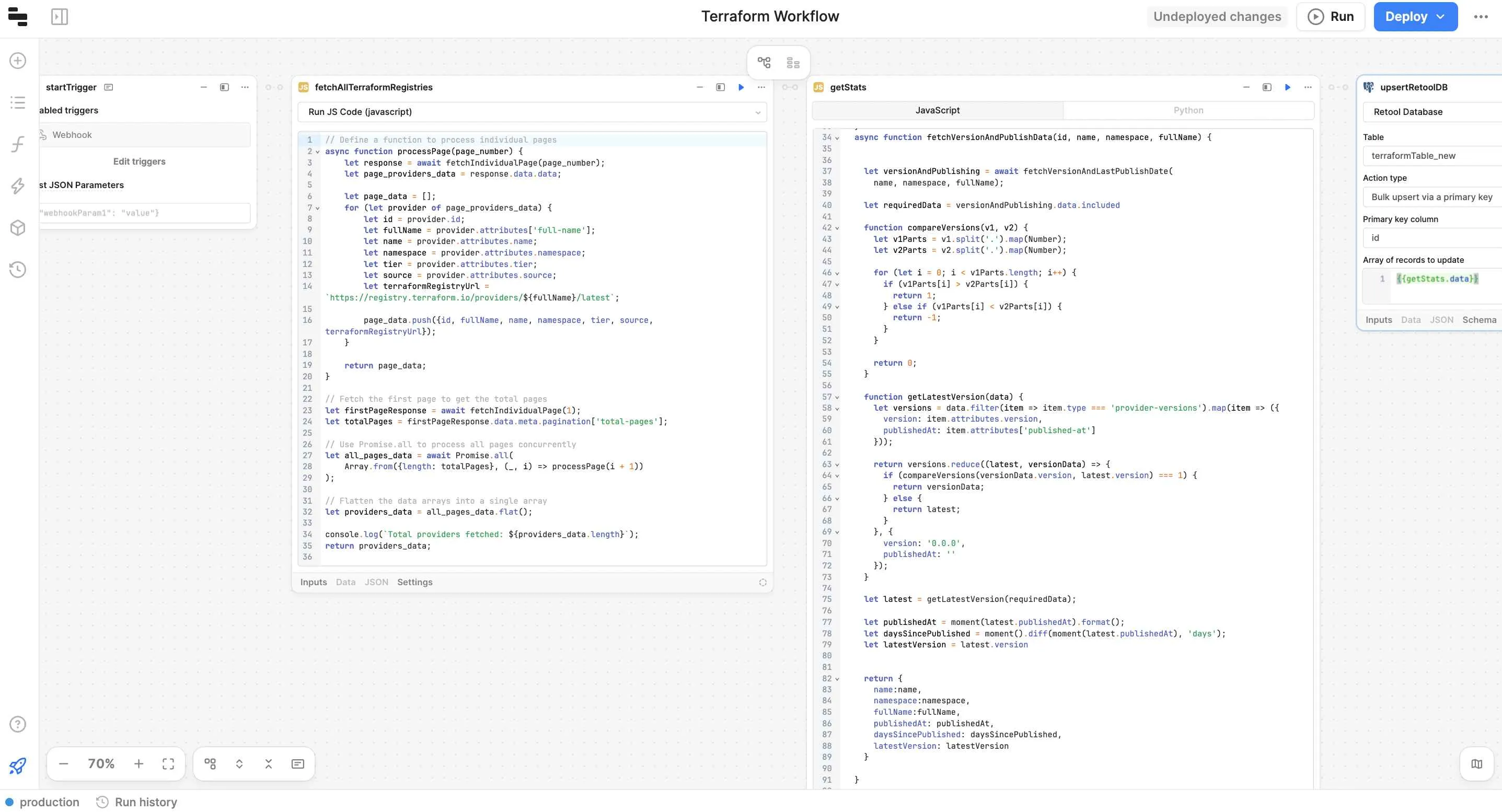Click the production environment selector
1502x812 pixels.
tap(42, 802)
